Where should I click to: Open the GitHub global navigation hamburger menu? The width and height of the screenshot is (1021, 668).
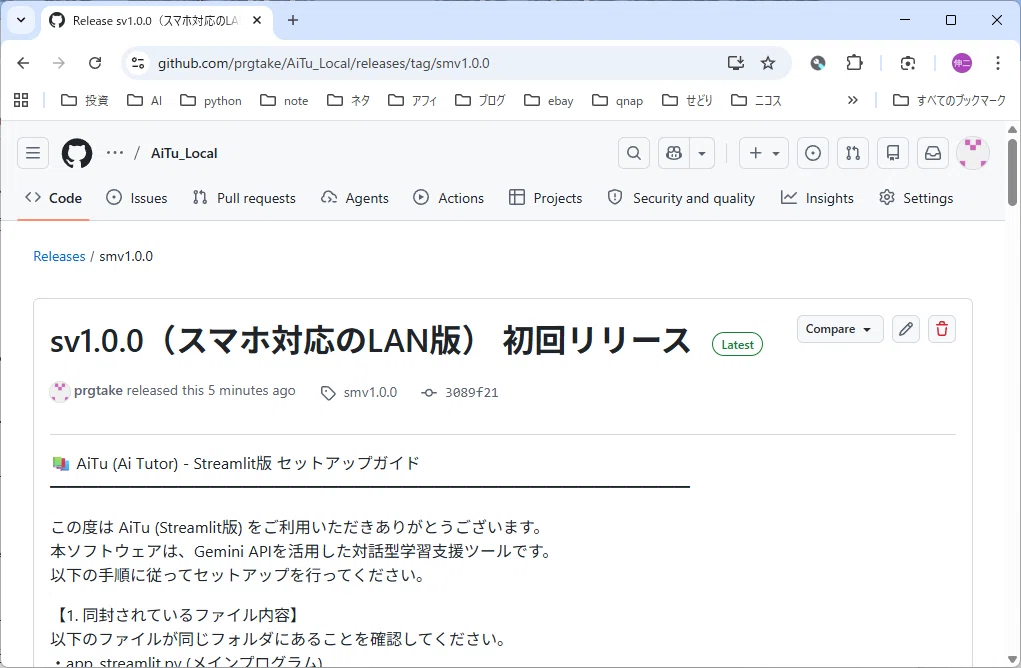pyautogui.click(x=33, y=153)
